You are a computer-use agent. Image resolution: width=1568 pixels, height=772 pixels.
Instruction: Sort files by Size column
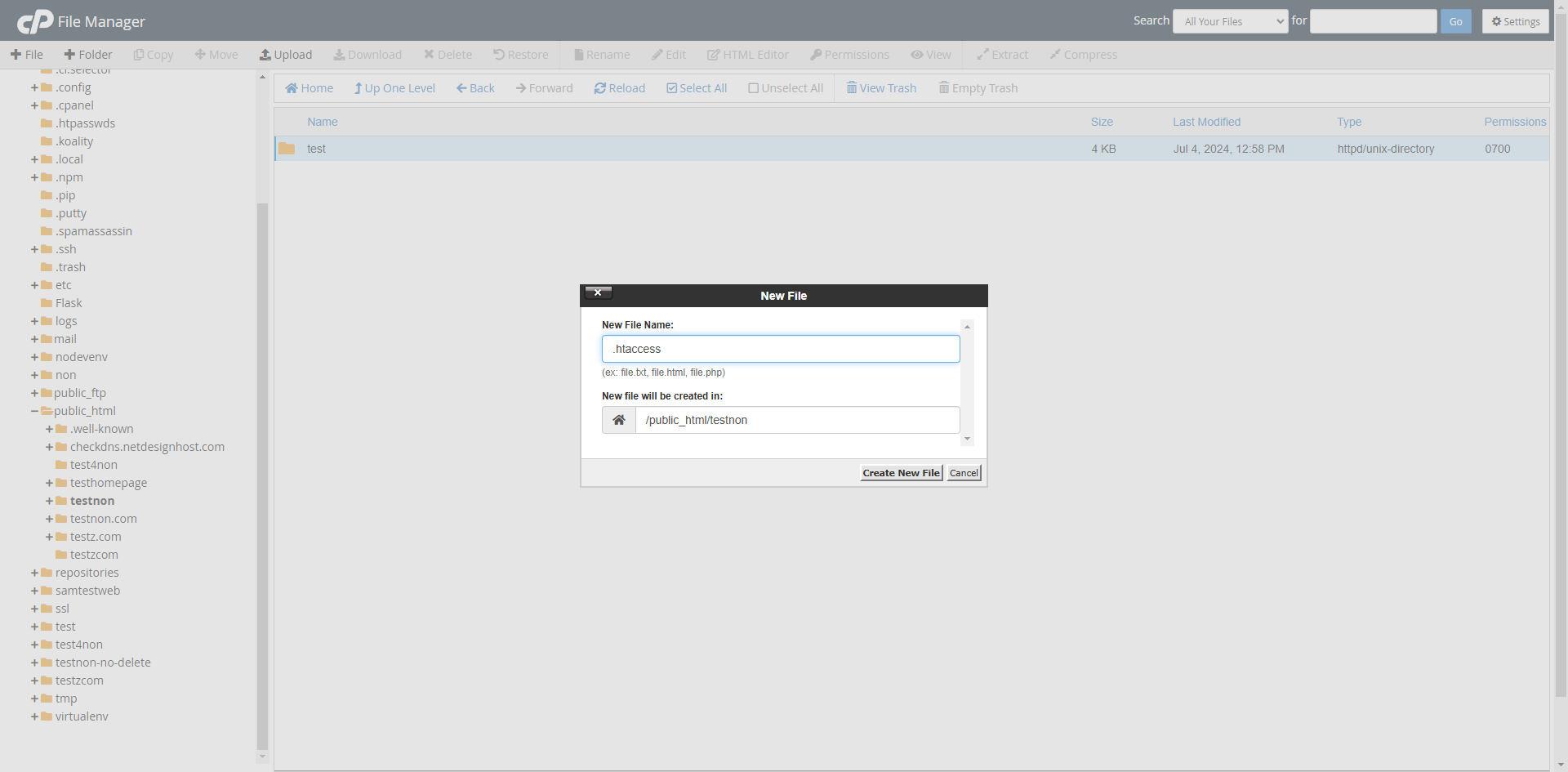[1102, 122]
